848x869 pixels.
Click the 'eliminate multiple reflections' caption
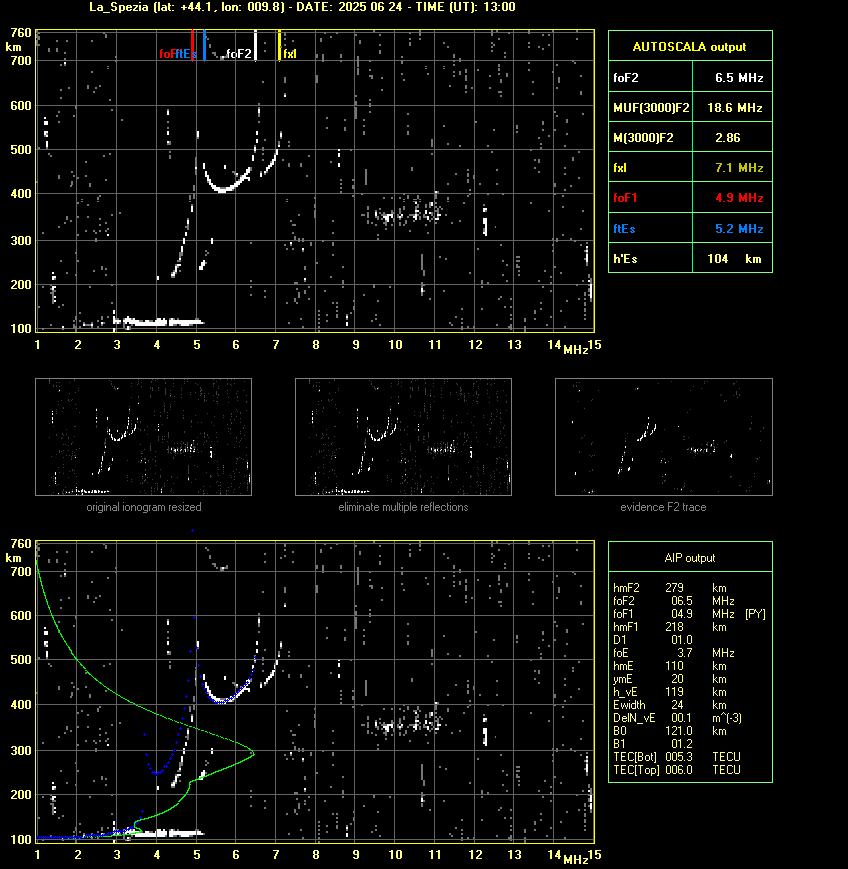tap(403, 507)
